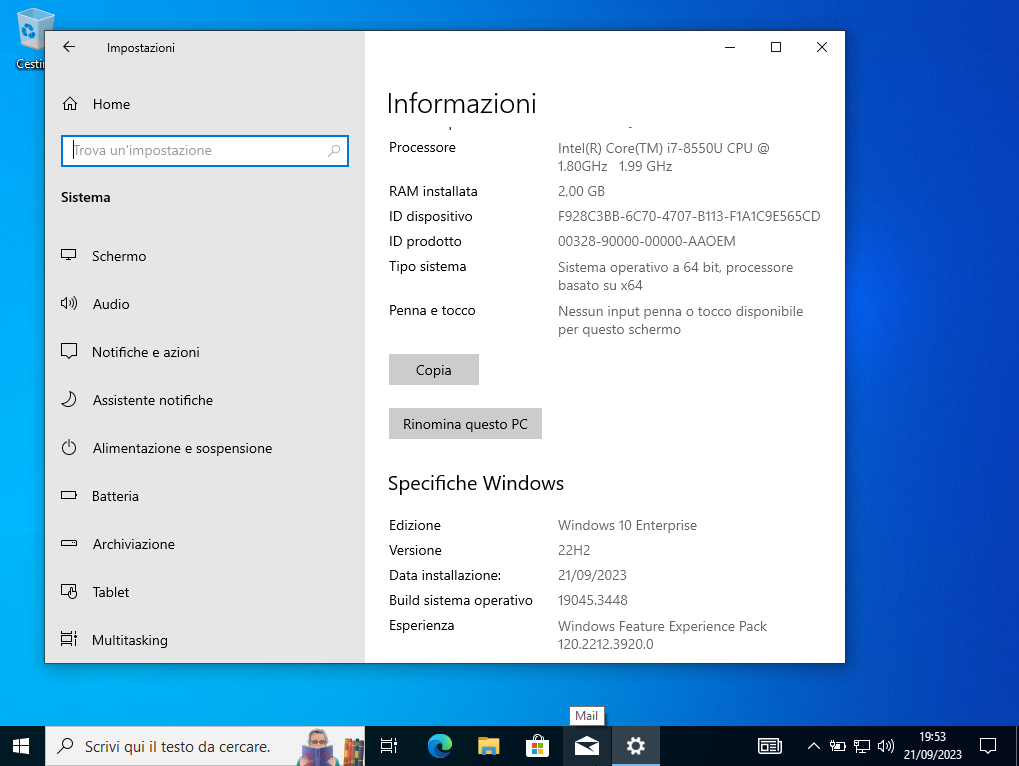Click the Schermo monitor icon

pyautogui.click(x=69, y=255)
